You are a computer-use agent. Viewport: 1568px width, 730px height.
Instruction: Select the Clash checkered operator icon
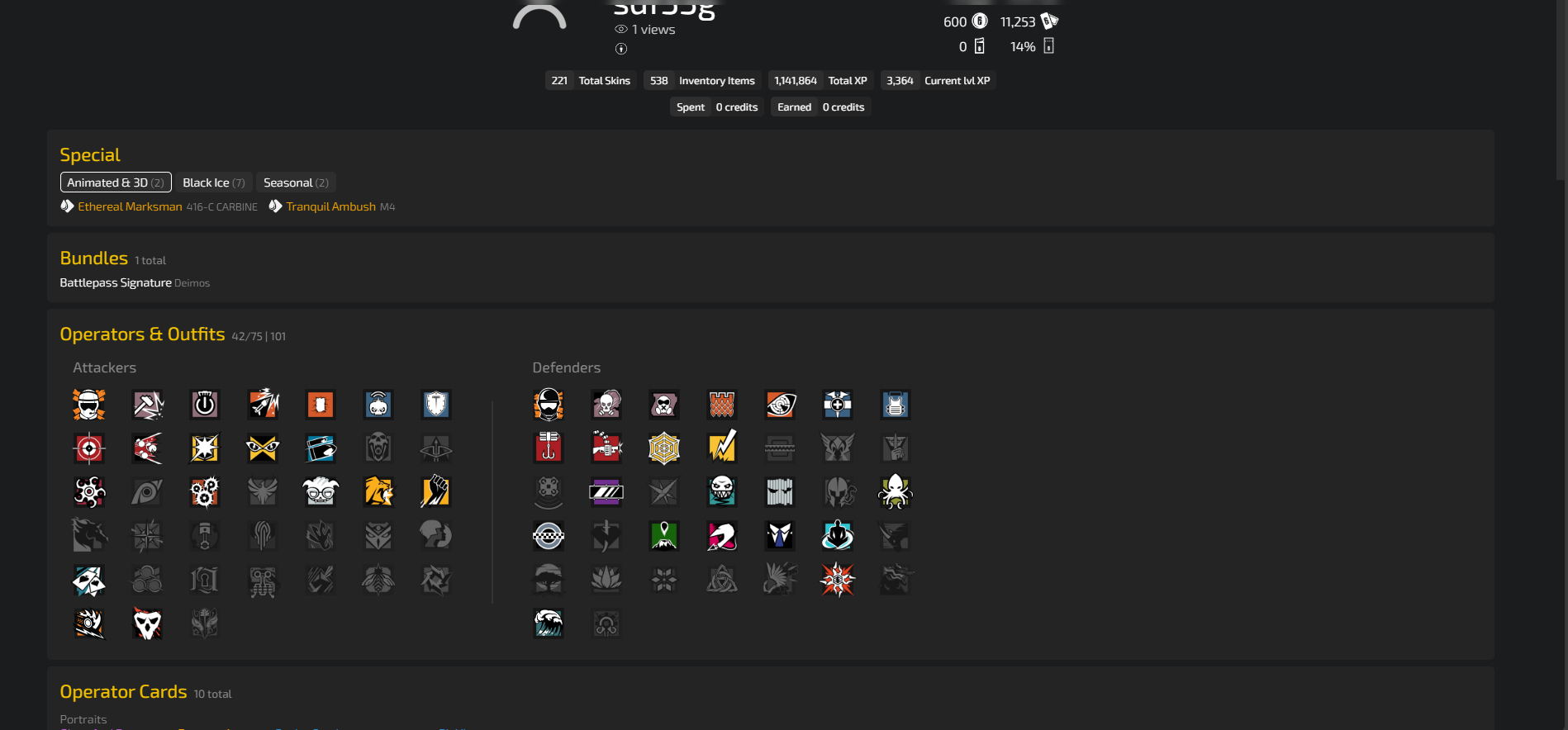pos(549,536)
